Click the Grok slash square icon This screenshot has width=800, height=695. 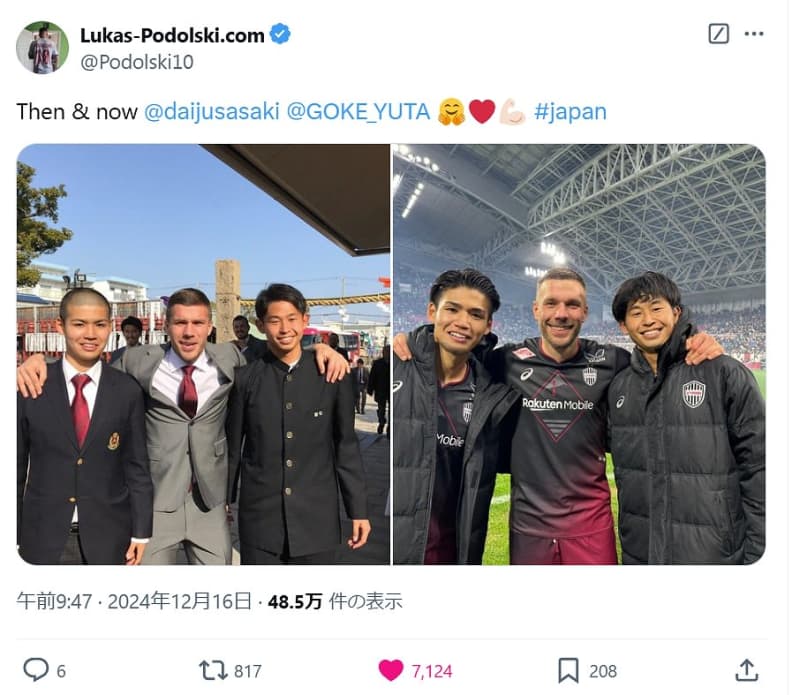[x=719, y=34]
